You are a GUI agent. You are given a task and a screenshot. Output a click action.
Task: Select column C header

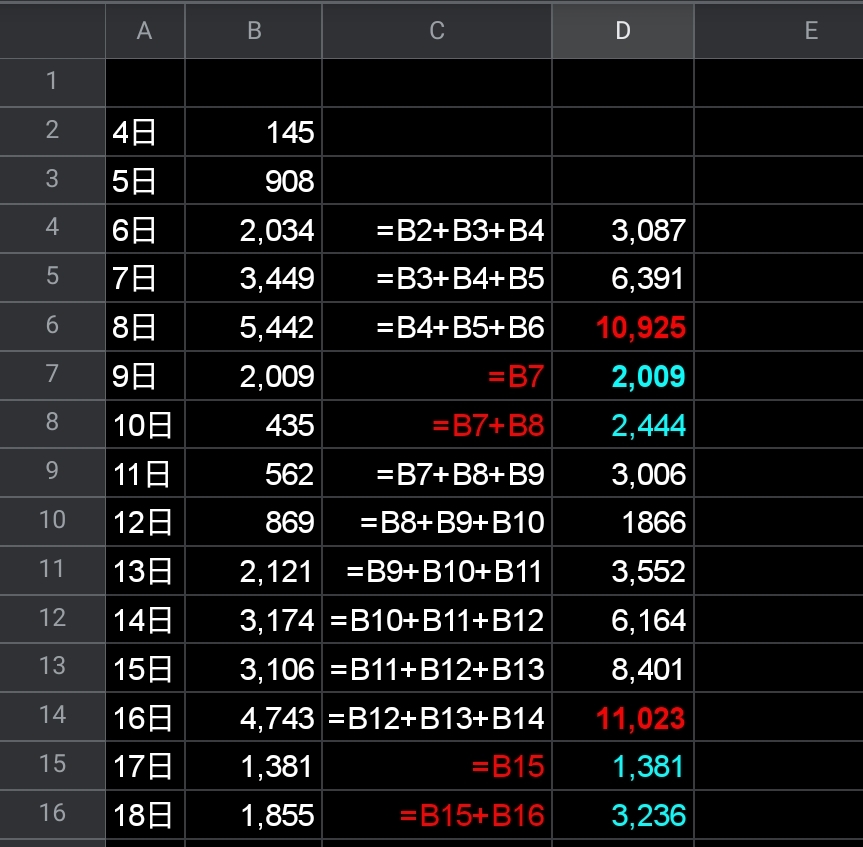click(x=436, y=31)
